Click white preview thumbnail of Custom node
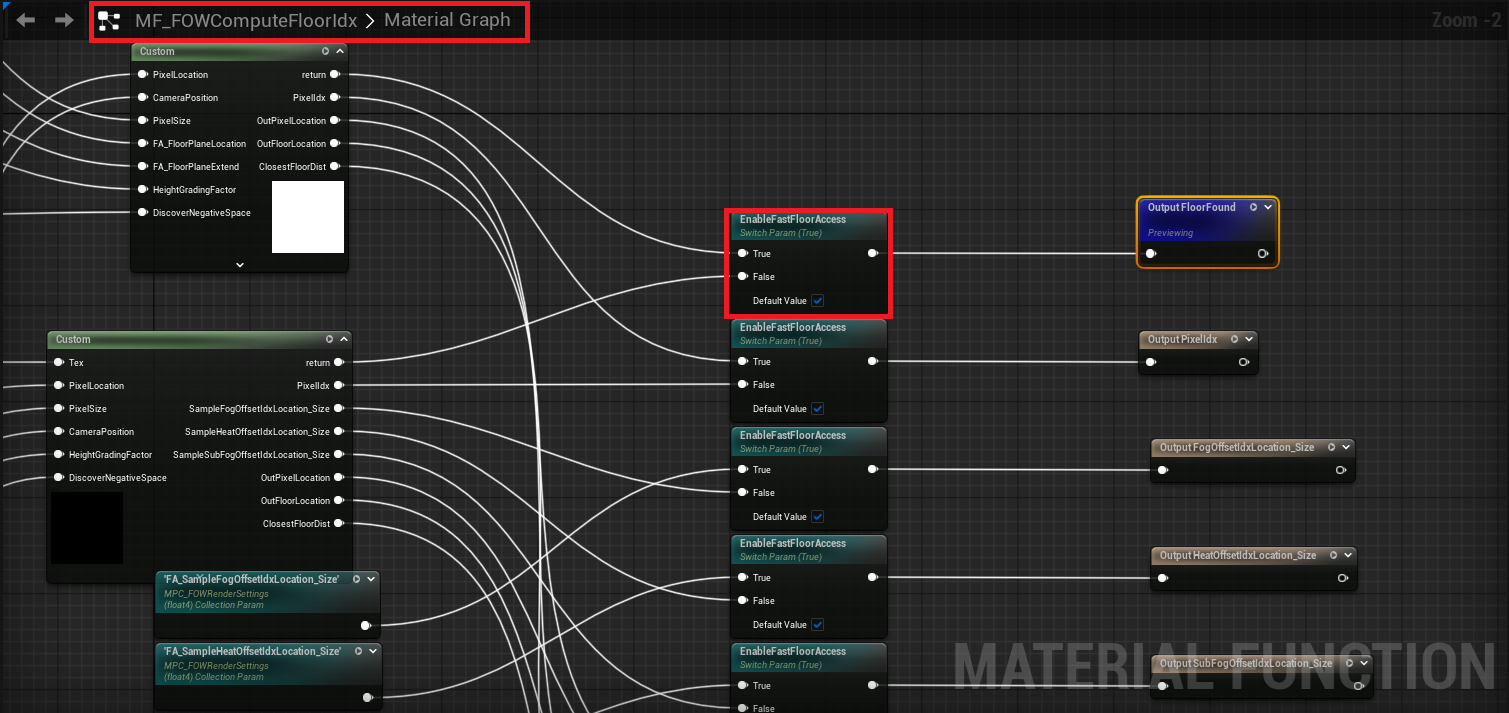This screenshot has width=1509, height=713. pos(308,217)
